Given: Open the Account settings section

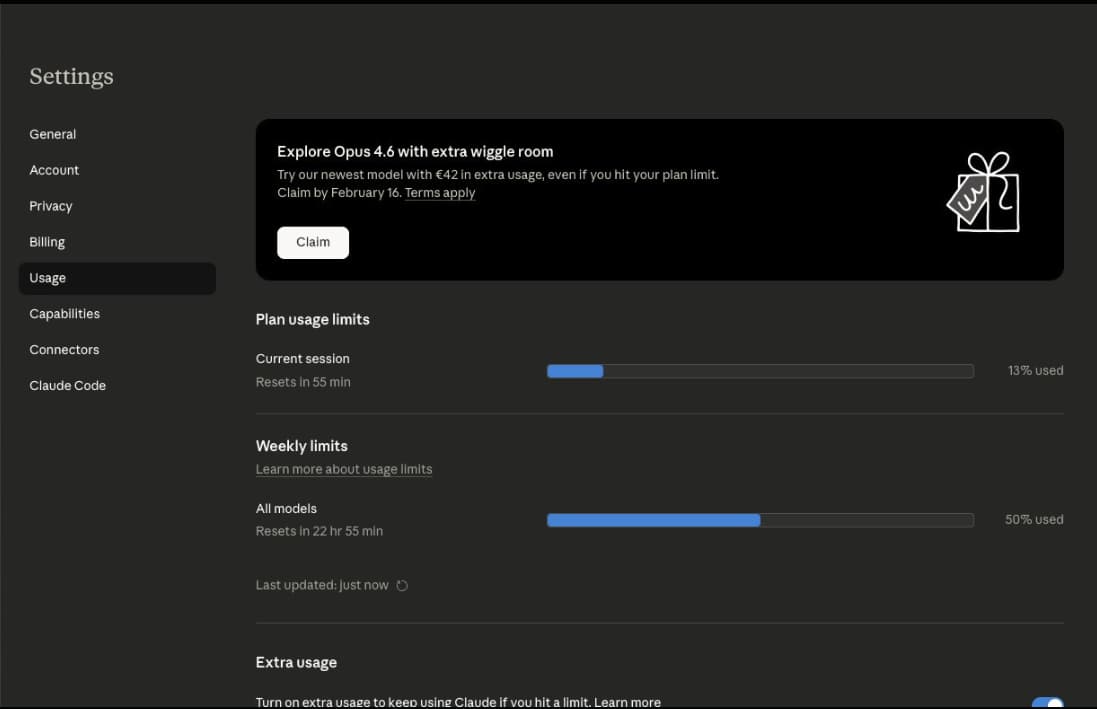Looking at the screenshot, I should click(54, 170).
